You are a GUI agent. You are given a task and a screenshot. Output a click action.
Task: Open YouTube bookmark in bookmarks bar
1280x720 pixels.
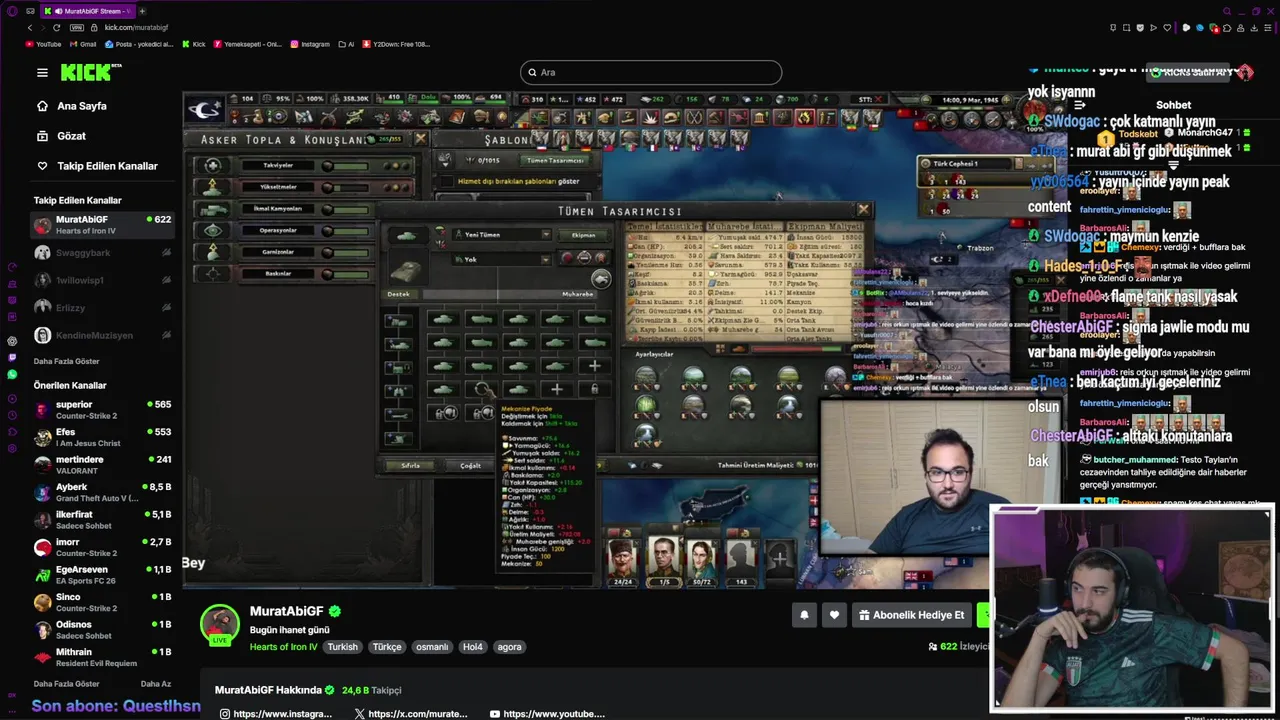43,44
